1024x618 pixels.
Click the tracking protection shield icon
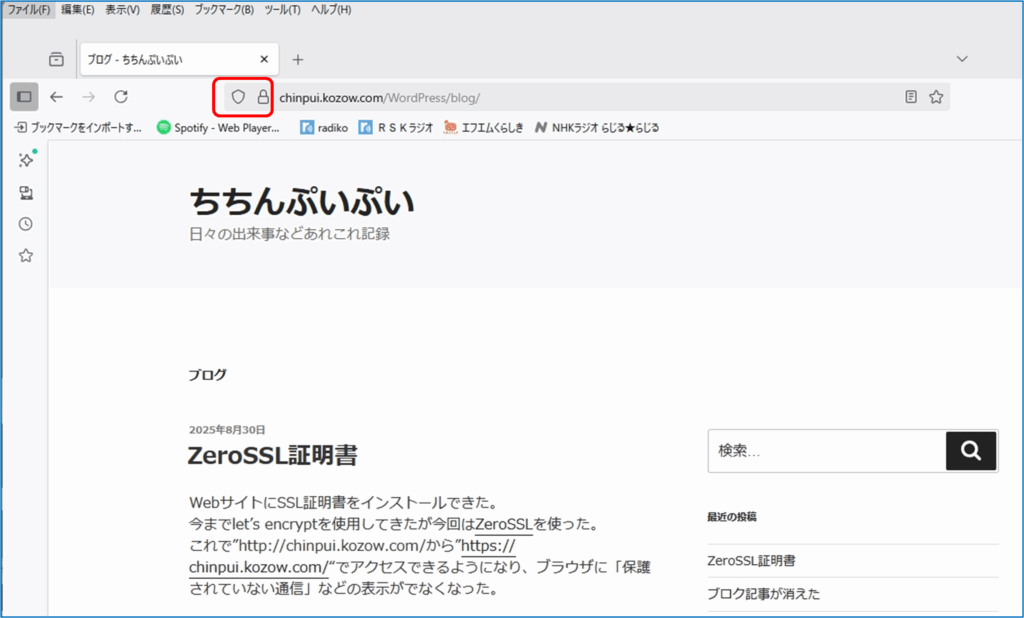pos(238,97)
